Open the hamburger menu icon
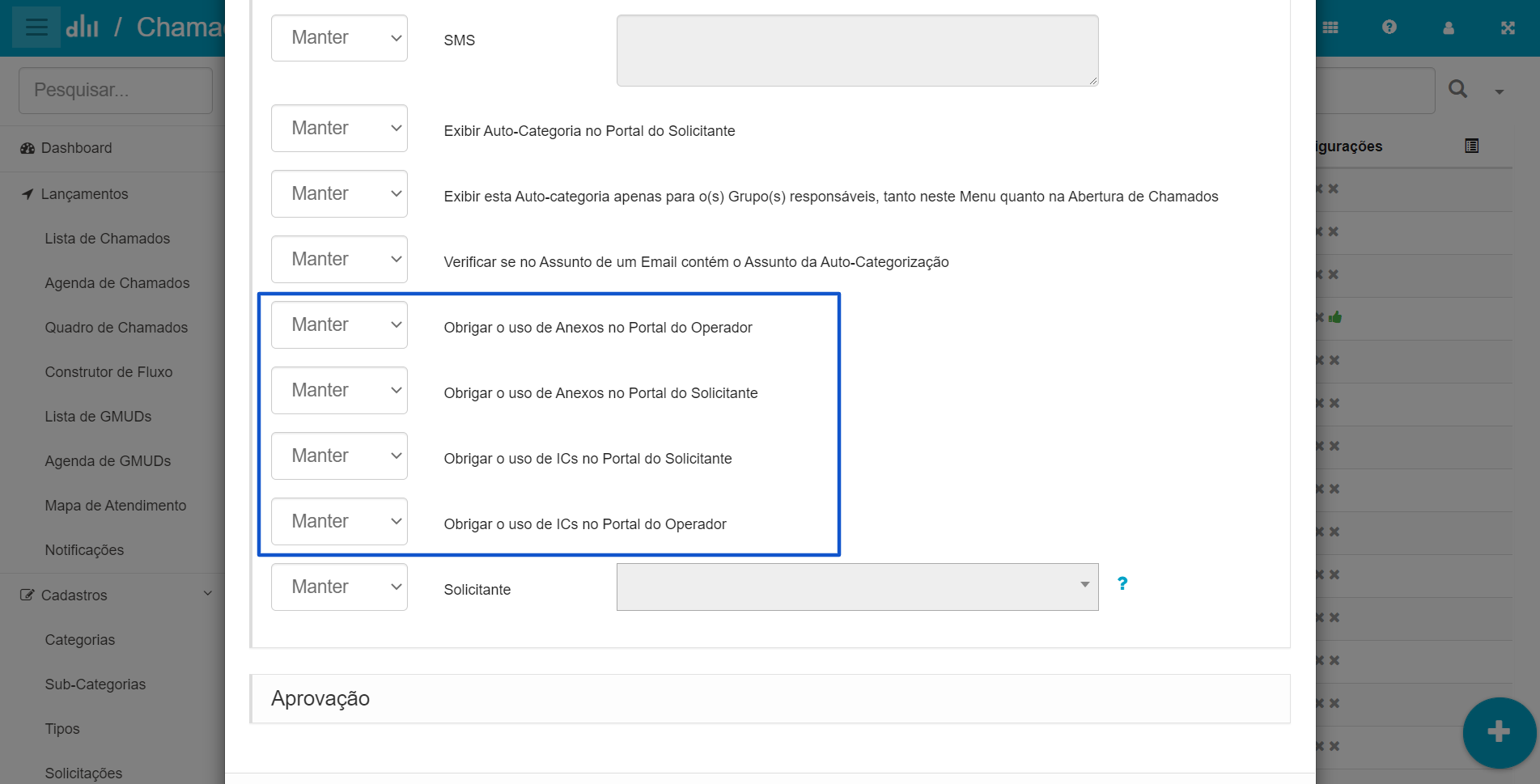The width and height of the screenshot is (1540, 784). (x=36, y=28)
